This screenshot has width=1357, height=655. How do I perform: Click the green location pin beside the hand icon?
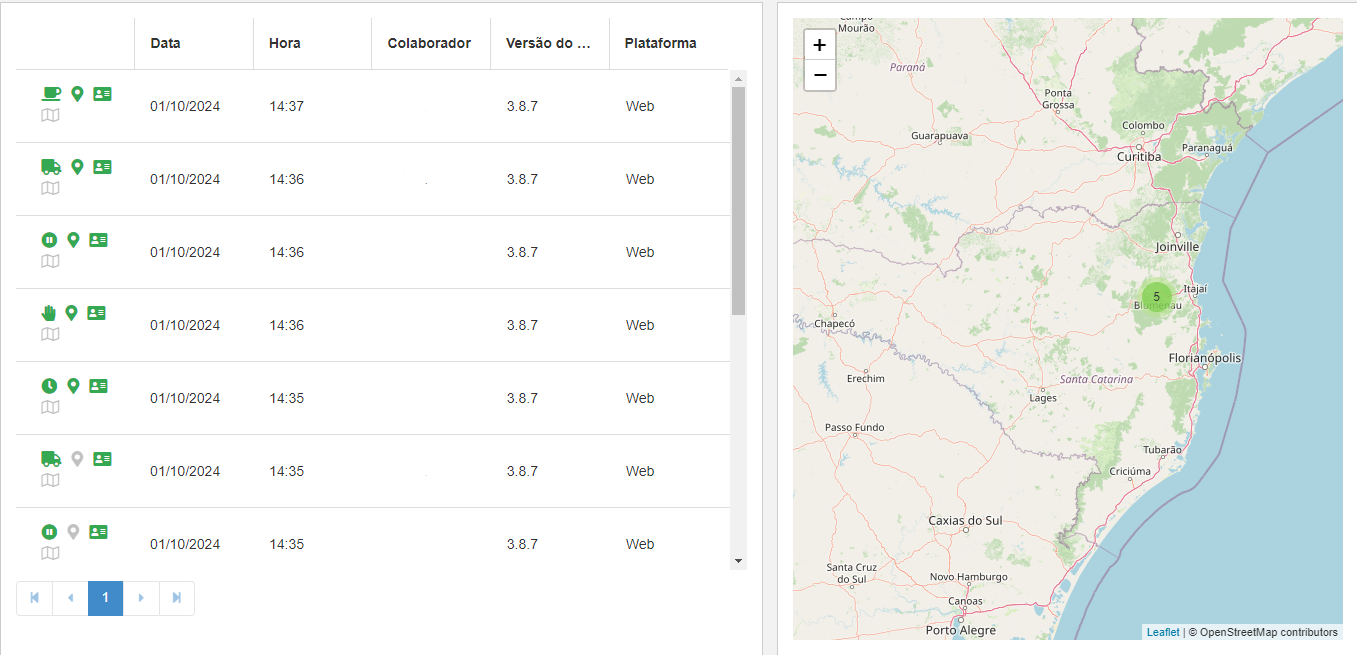tap(71, 313)
